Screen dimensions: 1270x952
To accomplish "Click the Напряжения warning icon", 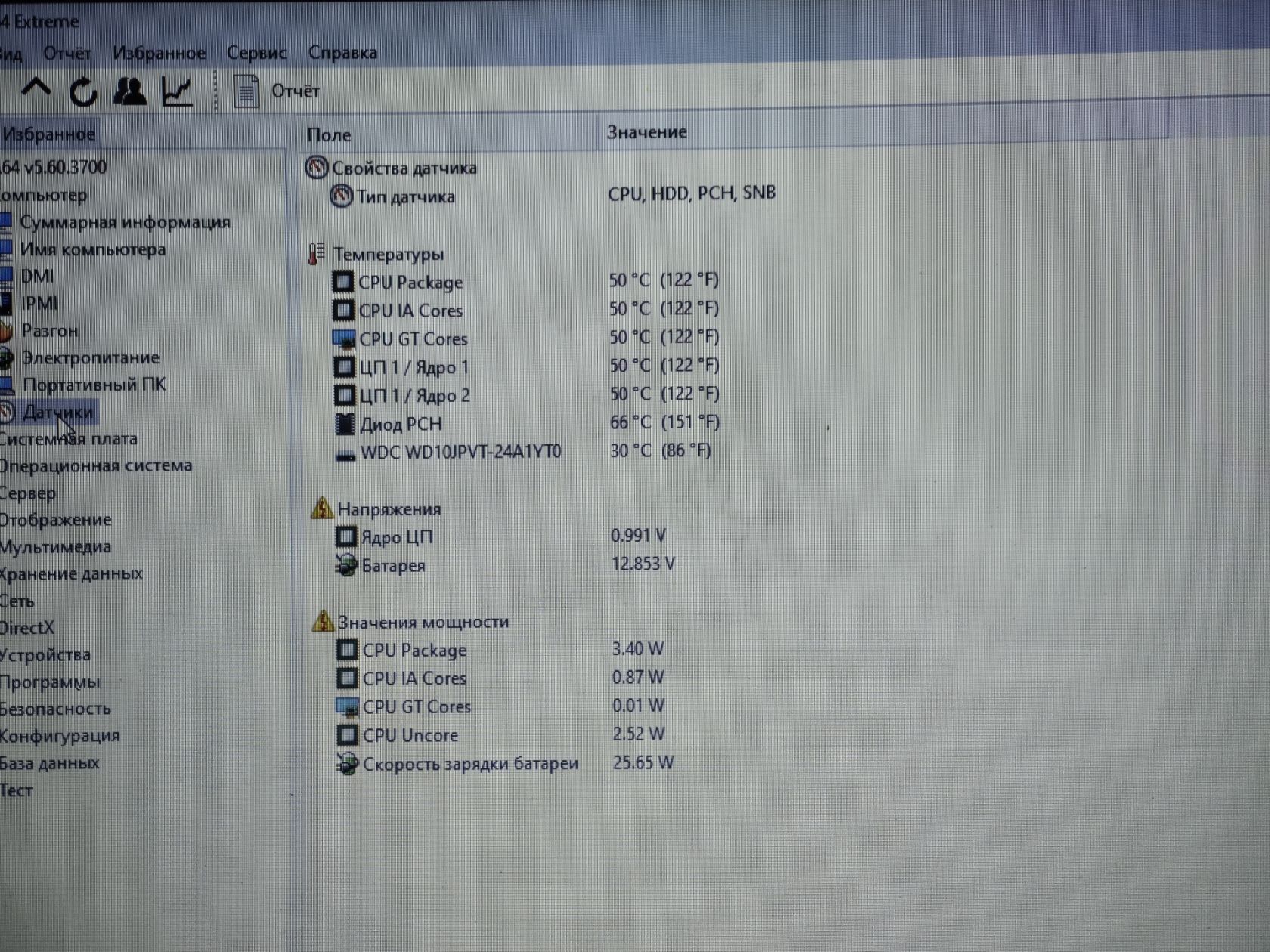I will (322, 508).
